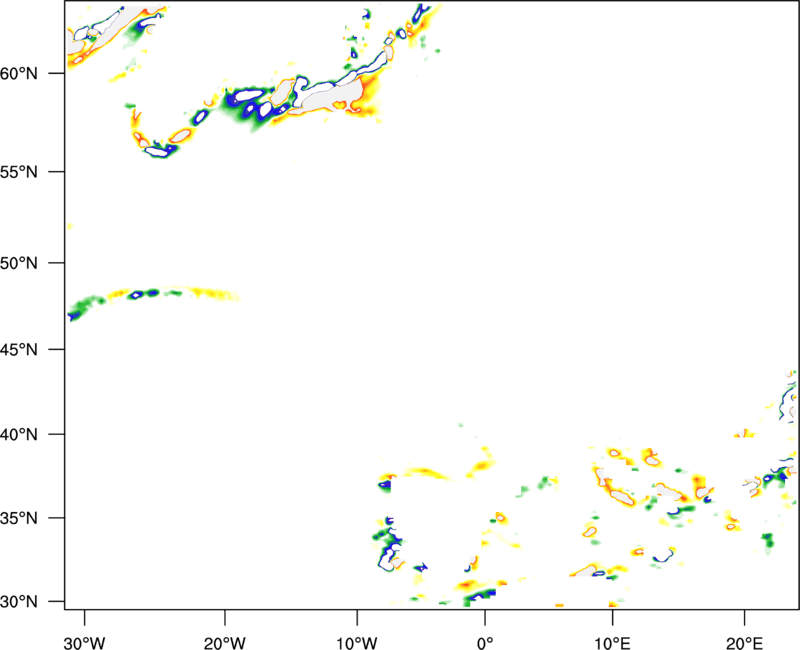Click the 50°N latitude label
The image size is (800, 650).
pyautogui.click(x=19, y=263)
